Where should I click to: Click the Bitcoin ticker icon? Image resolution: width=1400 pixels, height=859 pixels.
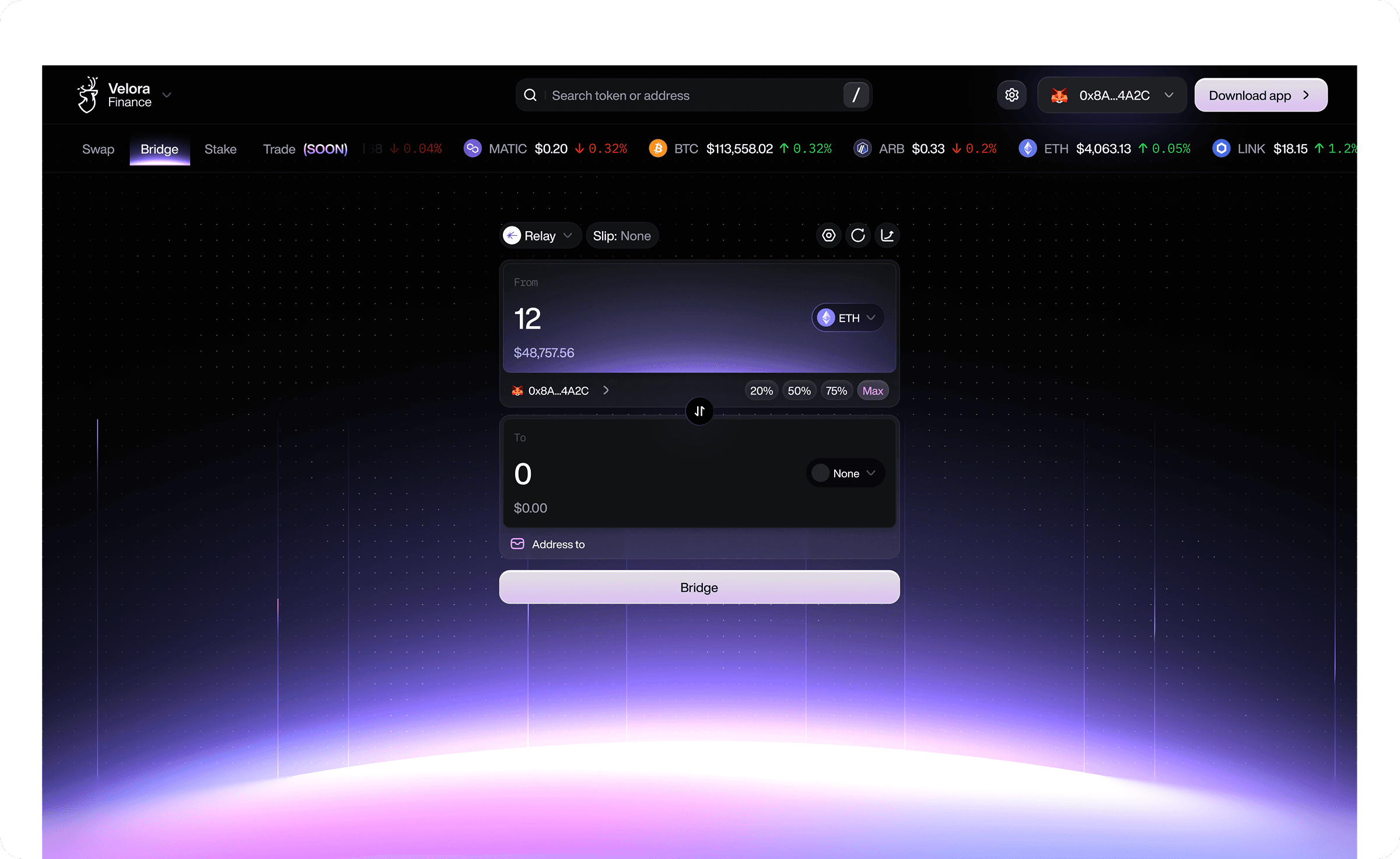[657, 149]
